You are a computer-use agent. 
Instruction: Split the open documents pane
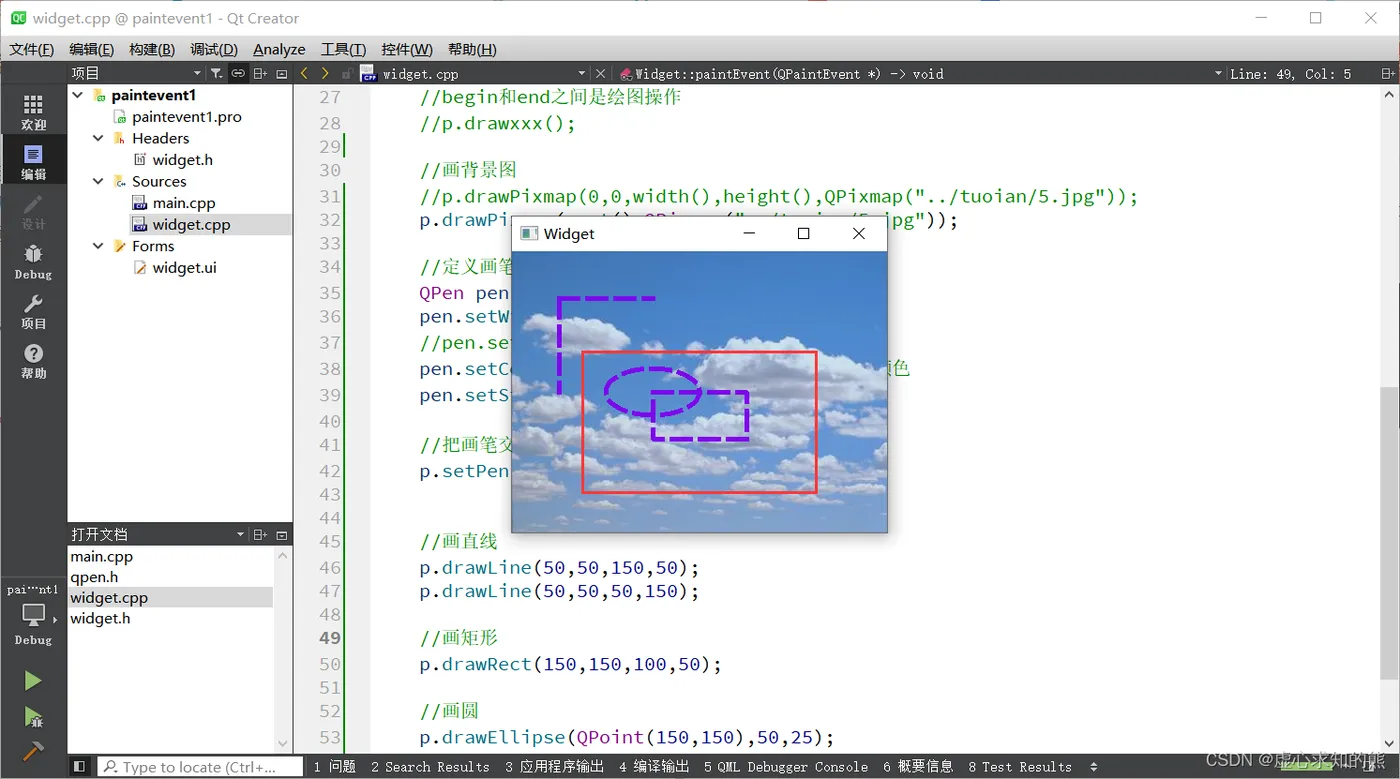coord(260,535)
